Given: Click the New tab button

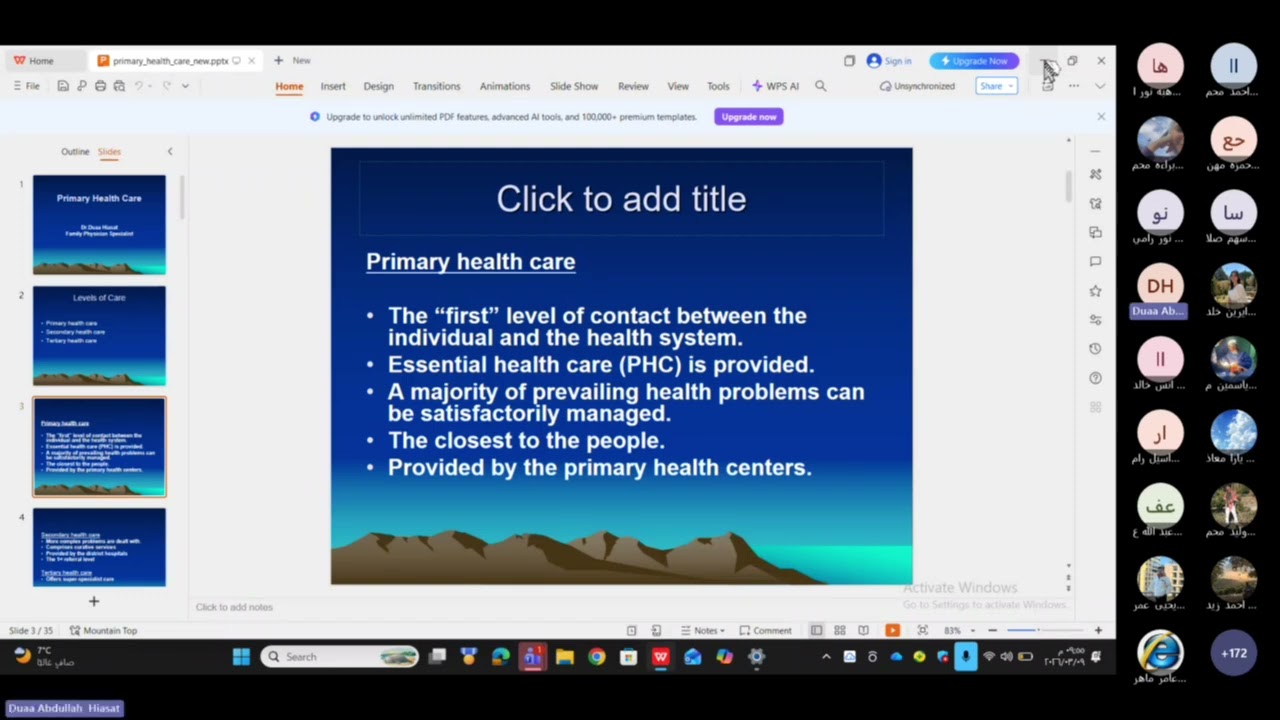Looking at the screenshot, I should tap(292, 61).
